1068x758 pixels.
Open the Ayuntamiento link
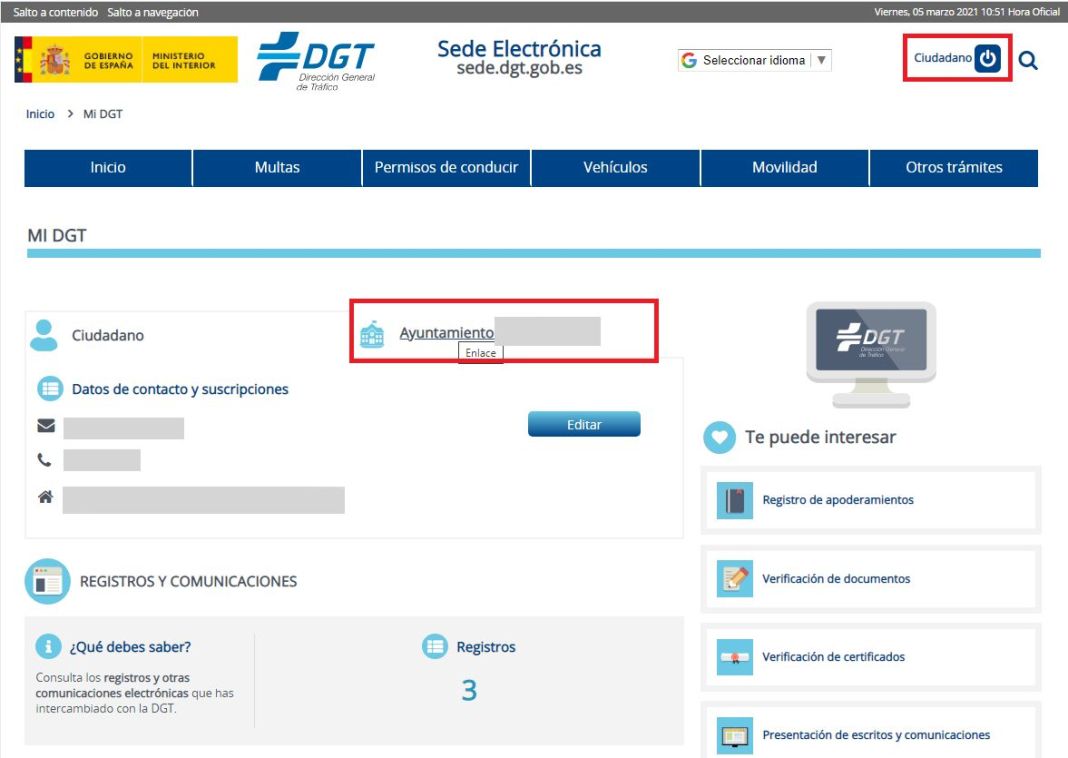coord(446,333)
